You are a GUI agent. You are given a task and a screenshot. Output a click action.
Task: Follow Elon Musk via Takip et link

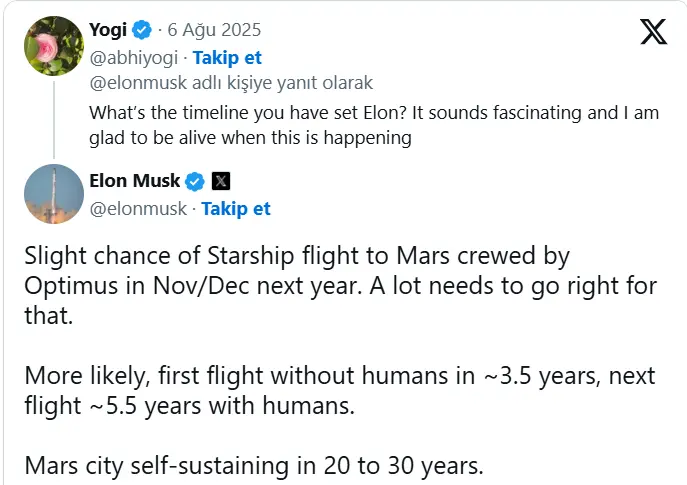(236, 208)
